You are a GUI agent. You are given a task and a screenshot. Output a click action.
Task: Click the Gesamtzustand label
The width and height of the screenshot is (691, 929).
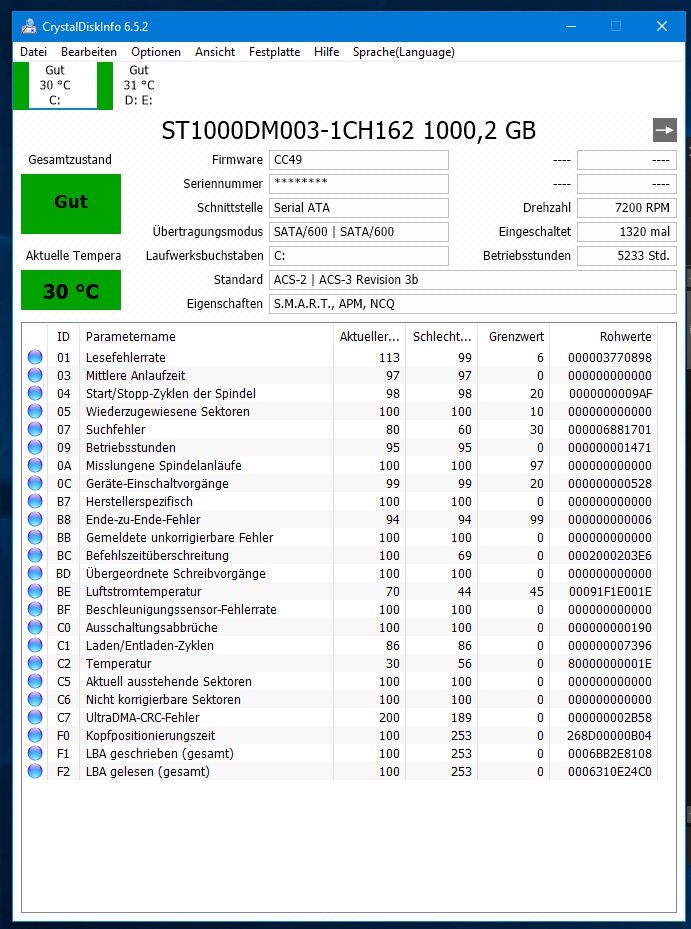point(70,159)
